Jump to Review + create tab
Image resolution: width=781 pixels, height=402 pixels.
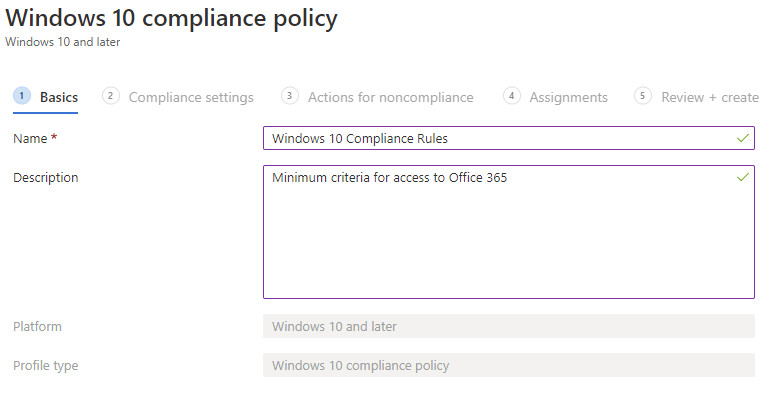click(710, 97)
